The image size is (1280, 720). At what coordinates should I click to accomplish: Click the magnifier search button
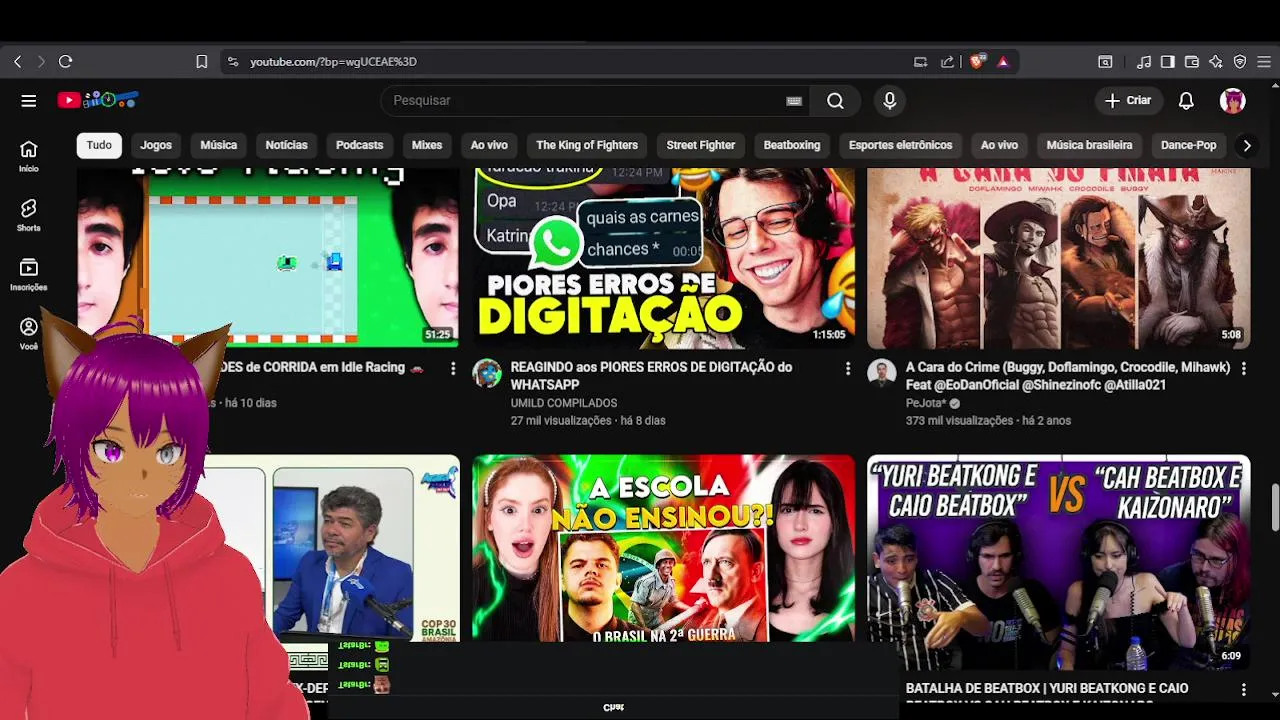836,100
